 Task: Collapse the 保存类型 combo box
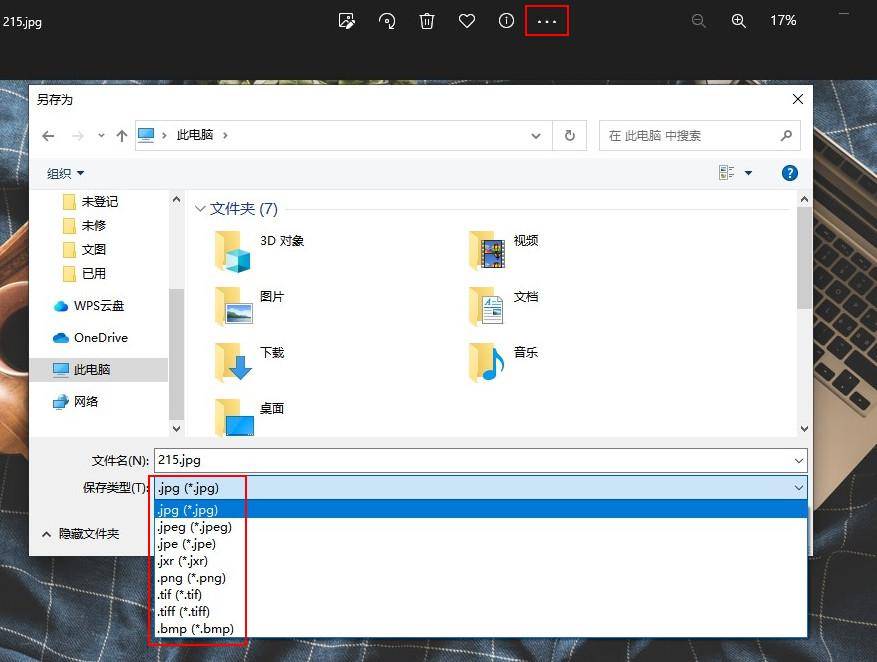click(799, 488)
